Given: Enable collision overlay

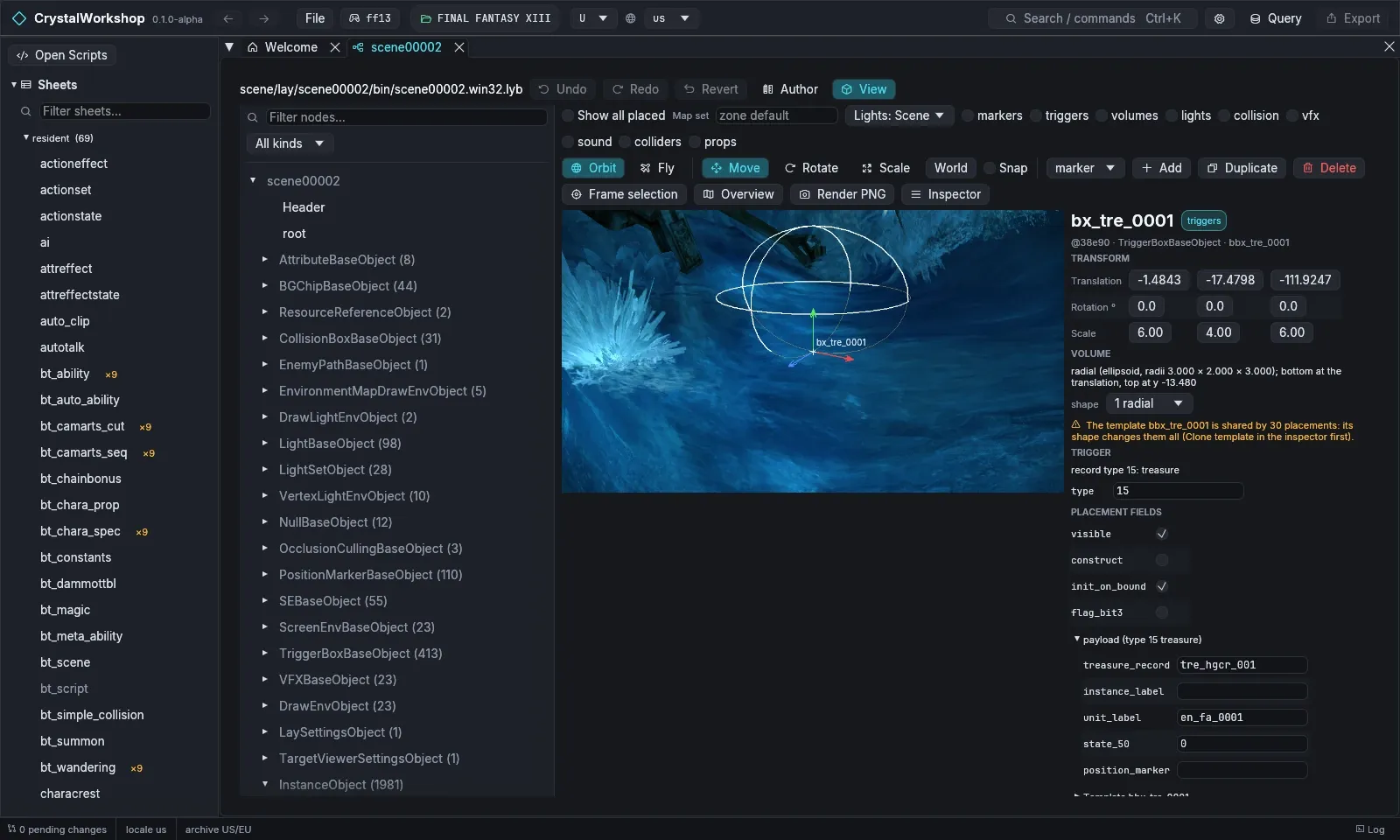Looking at the screenshot, I should point(1224,115).
